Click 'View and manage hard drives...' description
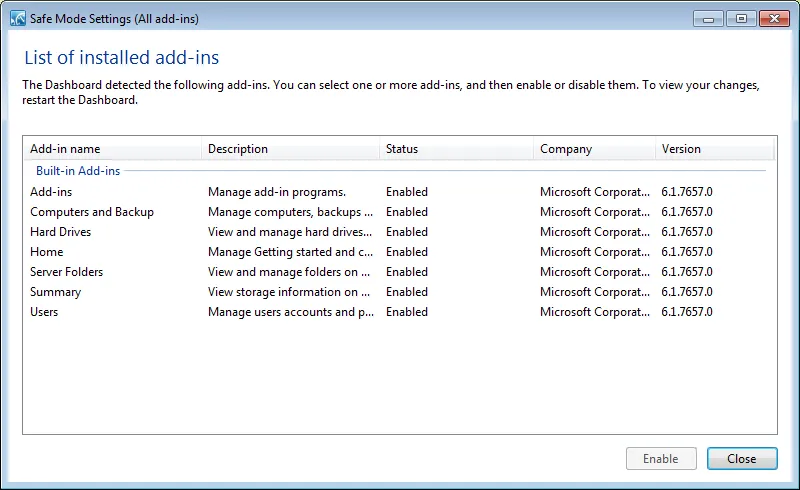 pyautogui.click(x=290, y=232)
